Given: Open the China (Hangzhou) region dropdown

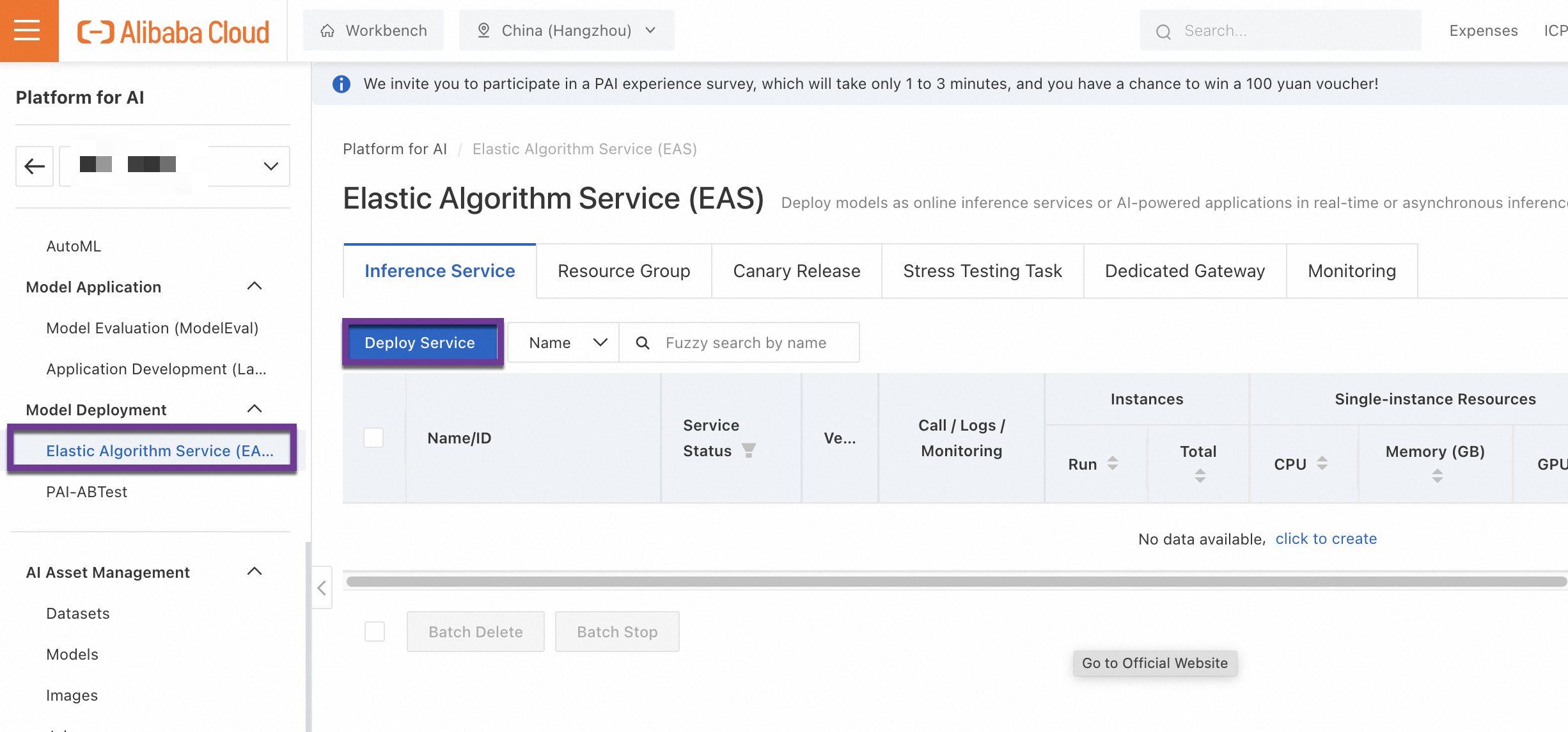Looking at the screenshot, I should pos(567,30).
